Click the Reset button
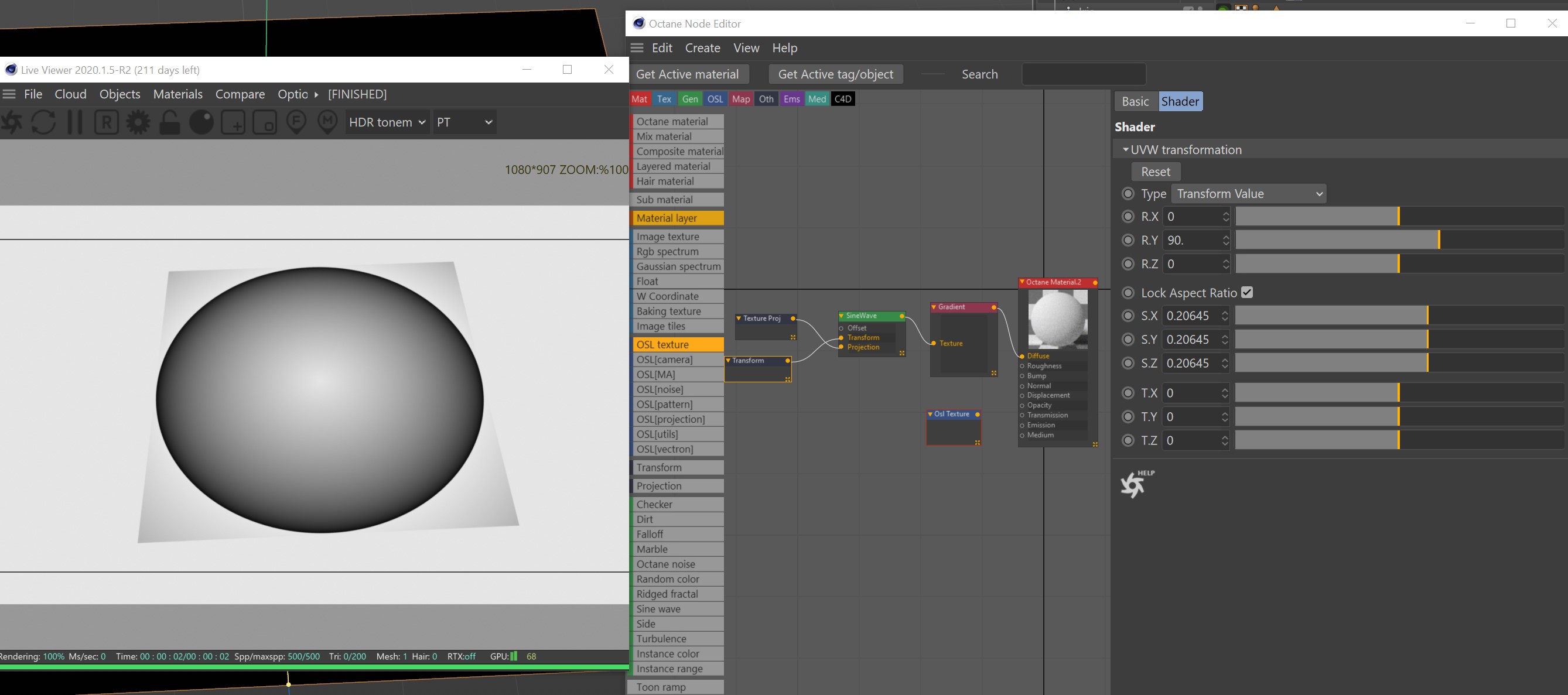This screenshot has width=1568, height=695. click(1154, 172)
